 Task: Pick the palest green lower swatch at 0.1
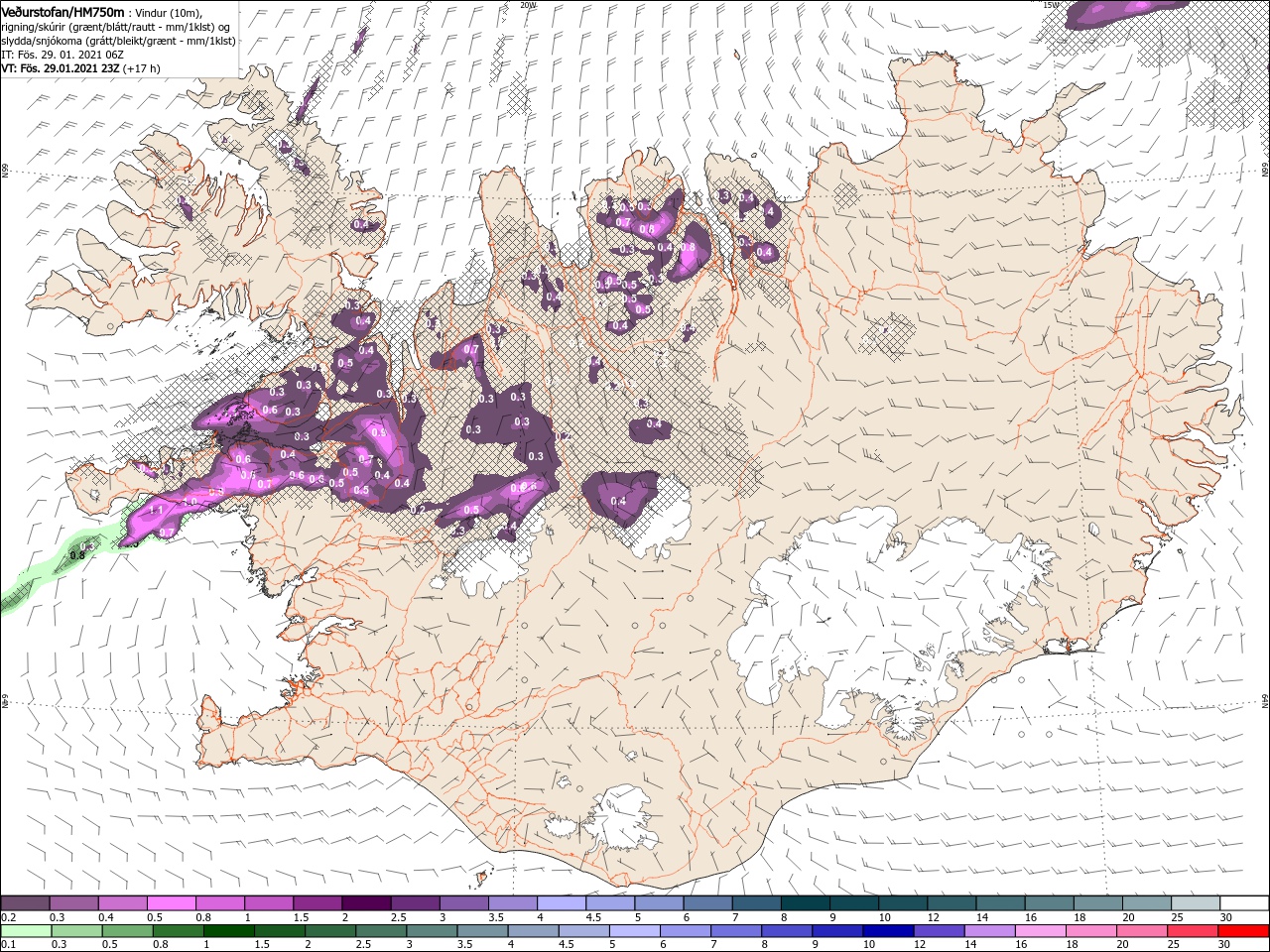coord(26,931)
